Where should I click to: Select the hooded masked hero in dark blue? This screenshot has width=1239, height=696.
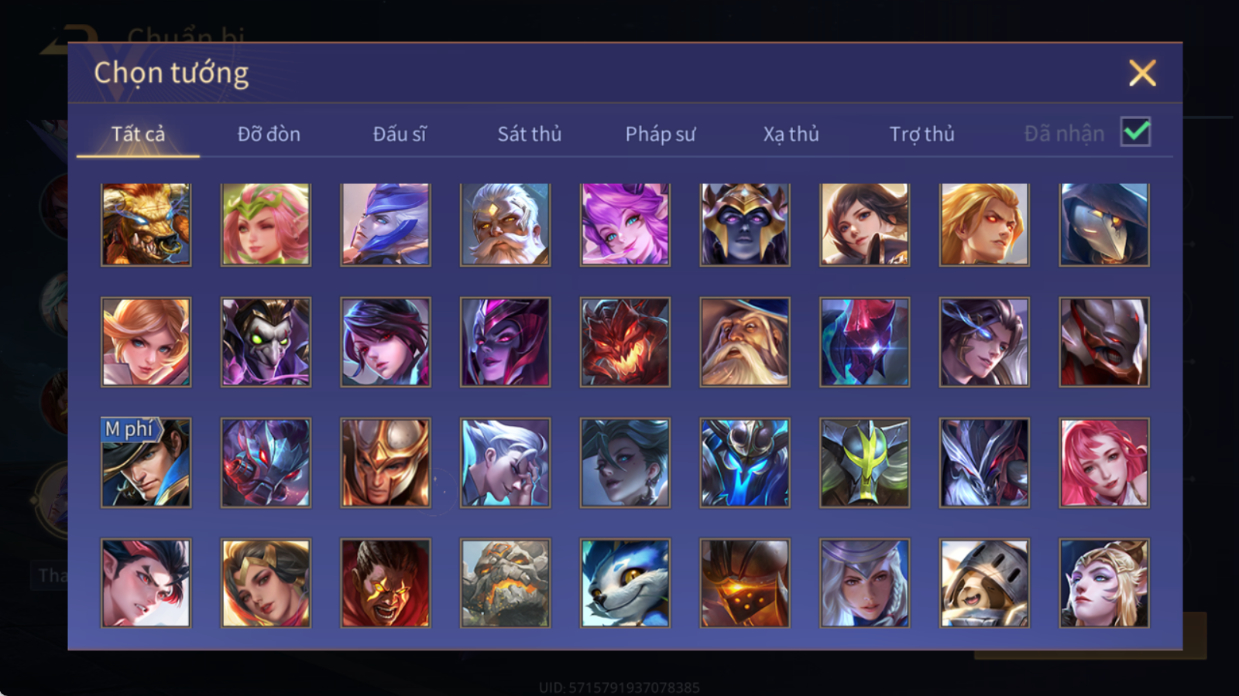1104,224
